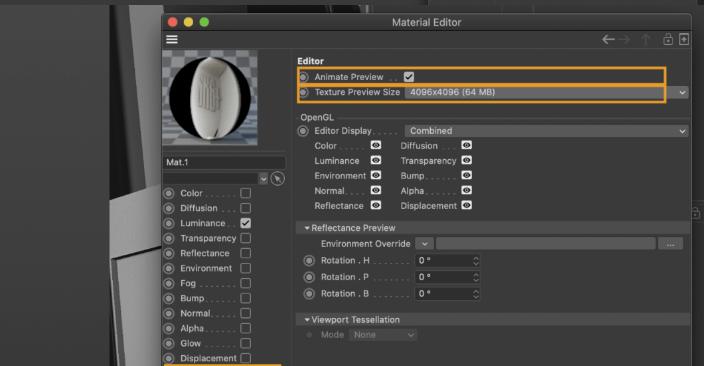Click animation dot beside Animate Preview
Screen dimensions: 704x366
[x=304, y=77]
